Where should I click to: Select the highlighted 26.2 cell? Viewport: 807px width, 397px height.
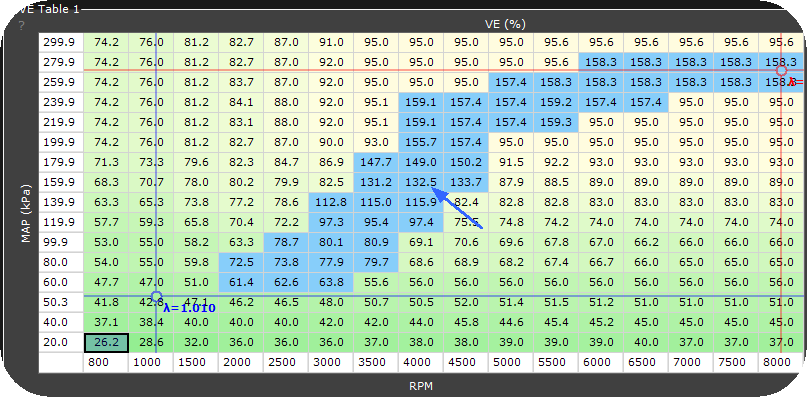106,342
